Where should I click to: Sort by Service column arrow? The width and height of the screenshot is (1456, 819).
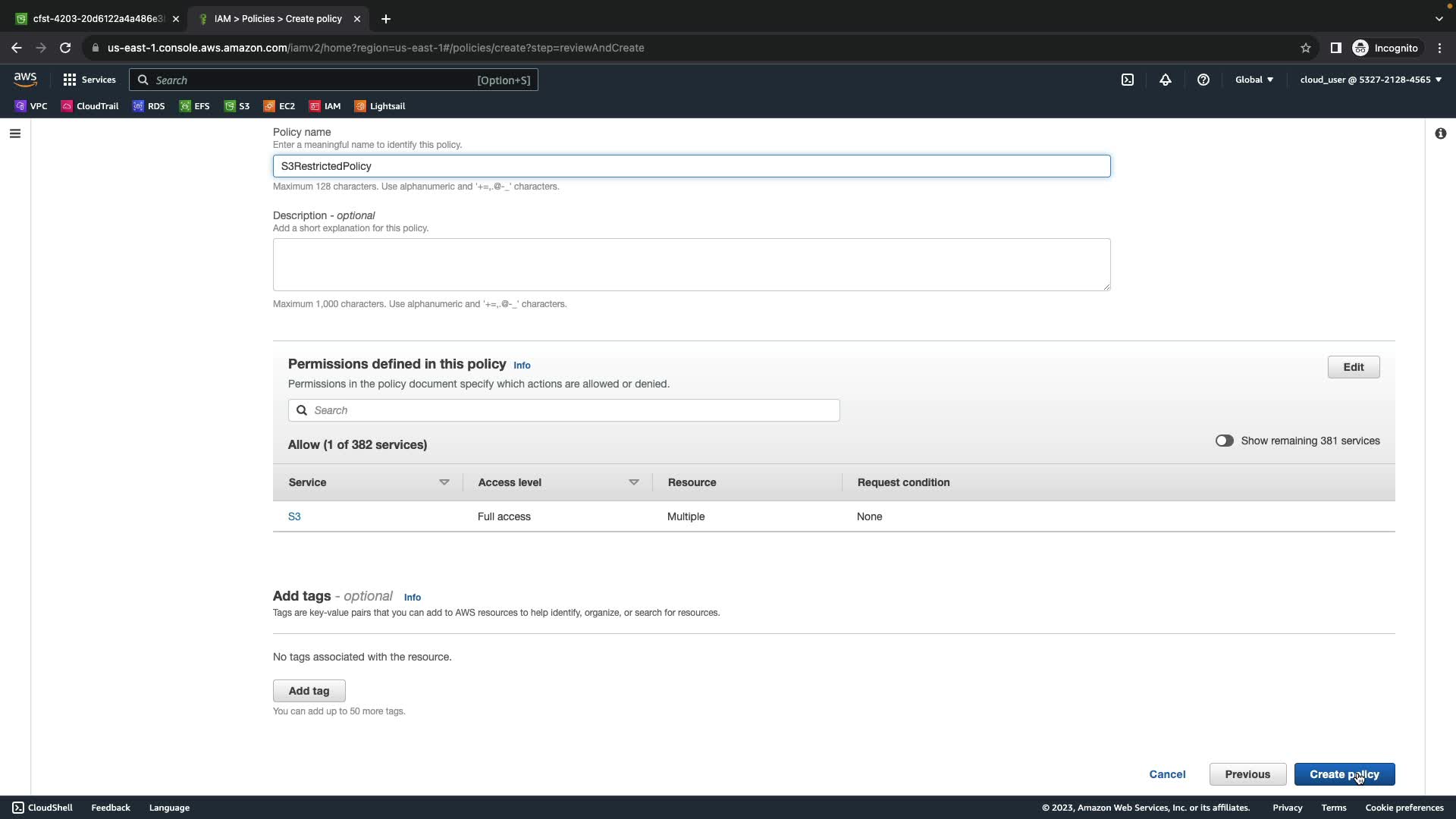tap(444, 482)
